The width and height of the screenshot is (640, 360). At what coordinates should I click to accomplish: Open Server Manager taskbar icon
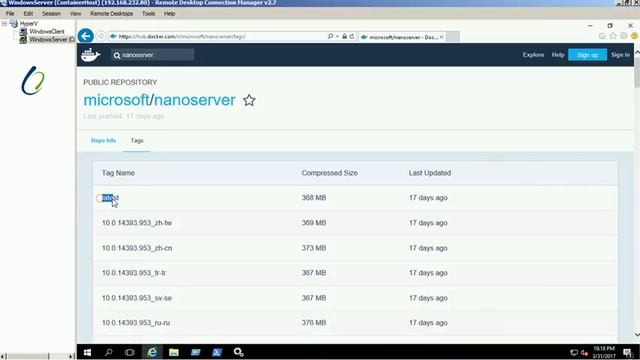pyautogui.click(x=196, y=352)
